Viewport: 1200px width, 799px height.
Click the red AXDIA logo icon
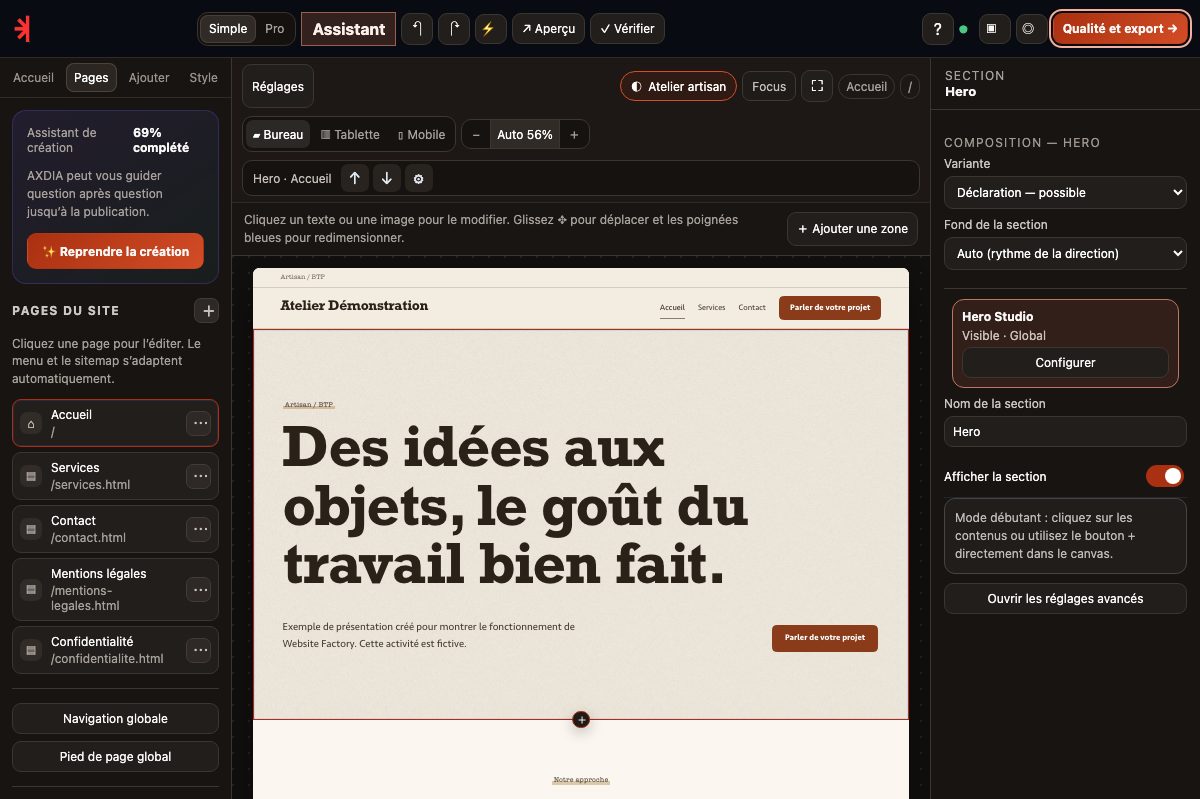click(22, 29)
